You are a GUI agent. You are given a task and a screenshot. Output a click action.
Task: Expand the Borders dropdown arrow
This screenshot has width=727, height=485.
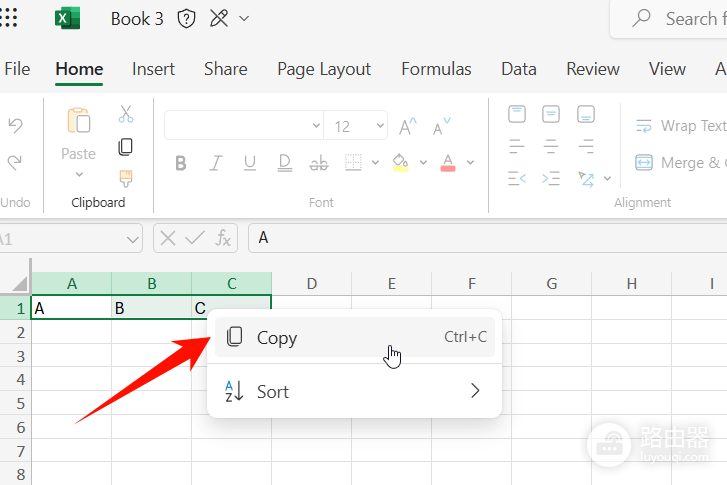click(x=375, y=163)
